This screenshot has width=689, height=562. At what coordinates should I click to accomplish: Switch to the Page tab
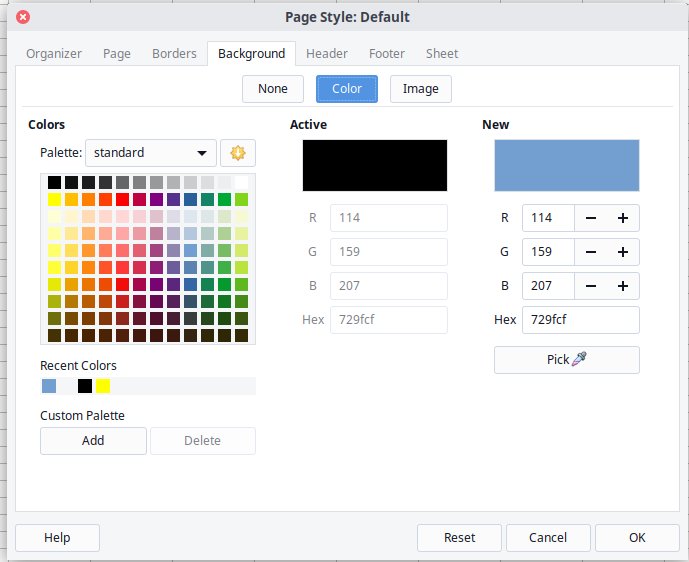click(x=117, y=54)
